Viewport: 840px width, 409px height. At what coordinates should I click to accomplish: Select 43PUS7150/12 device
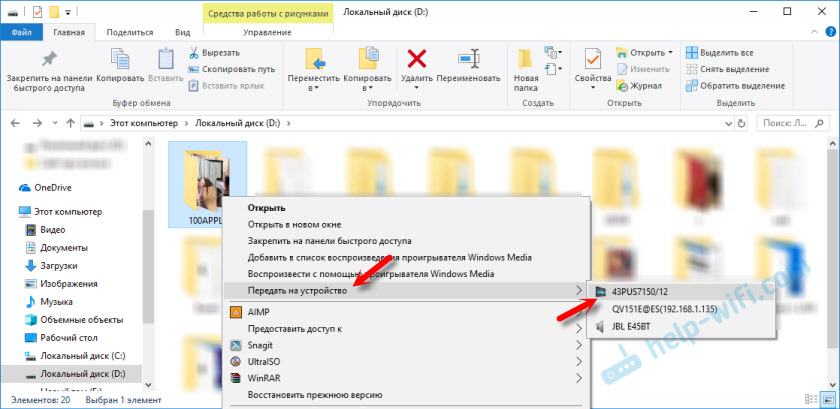(681, 291)
